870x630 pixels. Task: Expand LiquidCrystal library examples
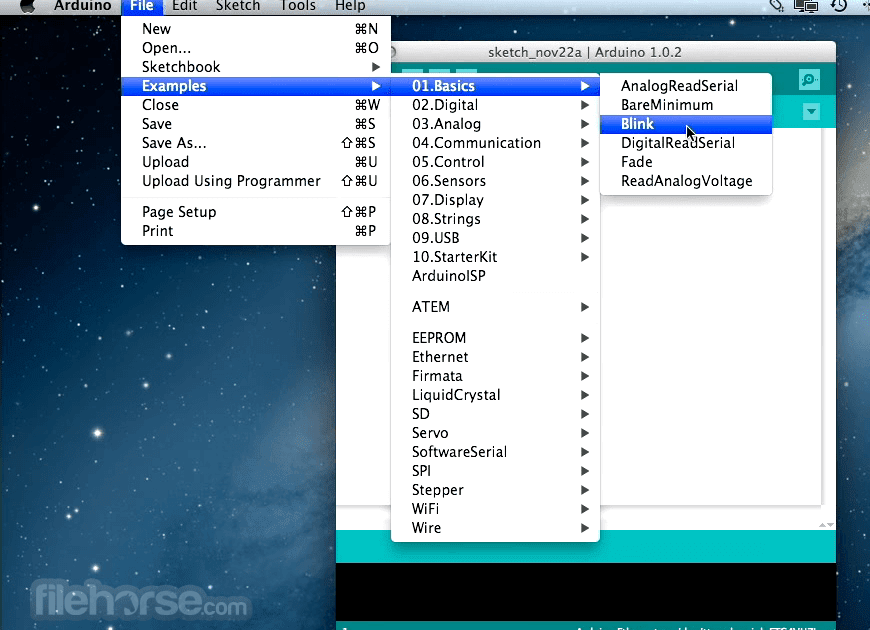point(495,395)
